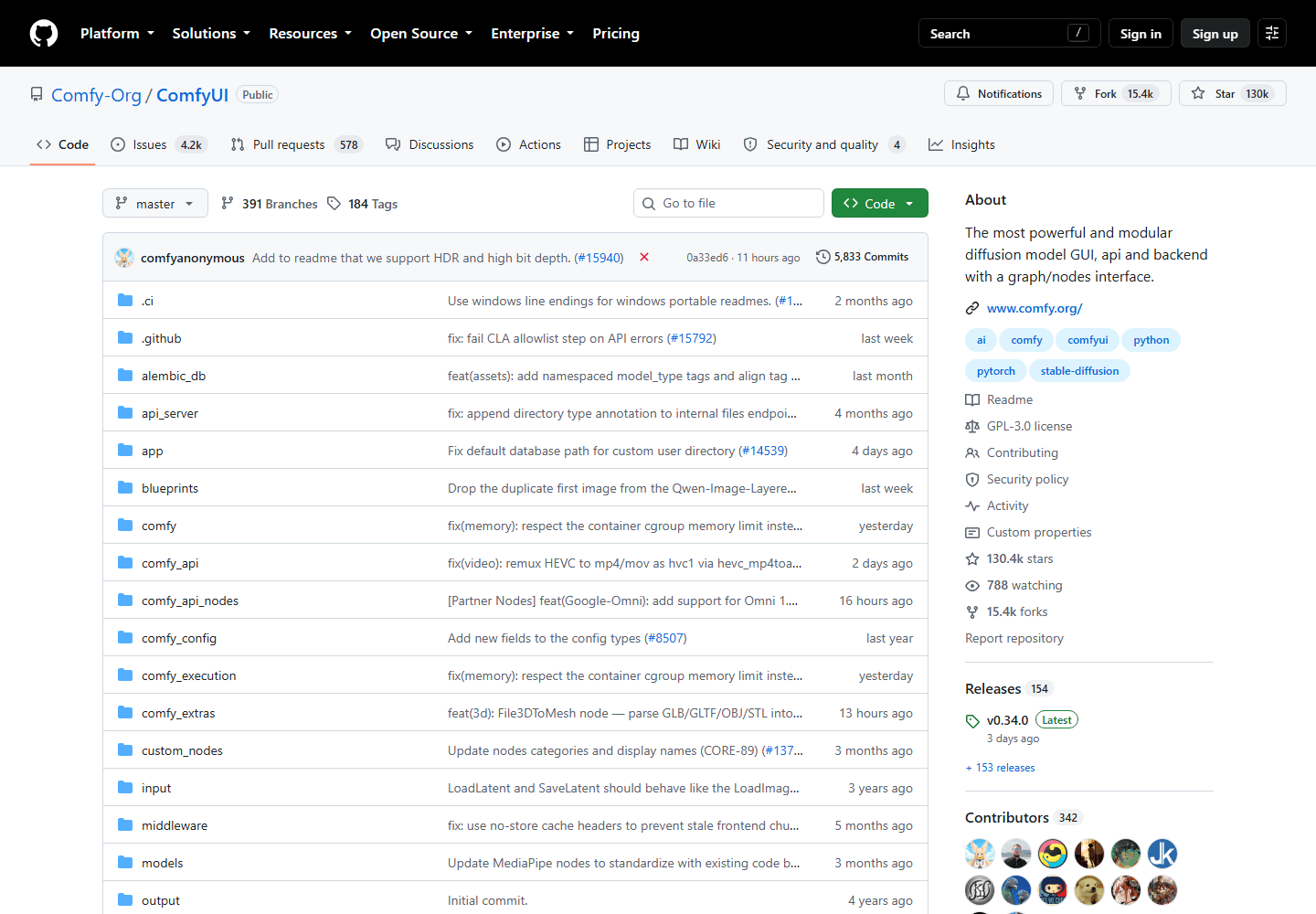Click the eye icon beside 788 watching

click(972, 585)
